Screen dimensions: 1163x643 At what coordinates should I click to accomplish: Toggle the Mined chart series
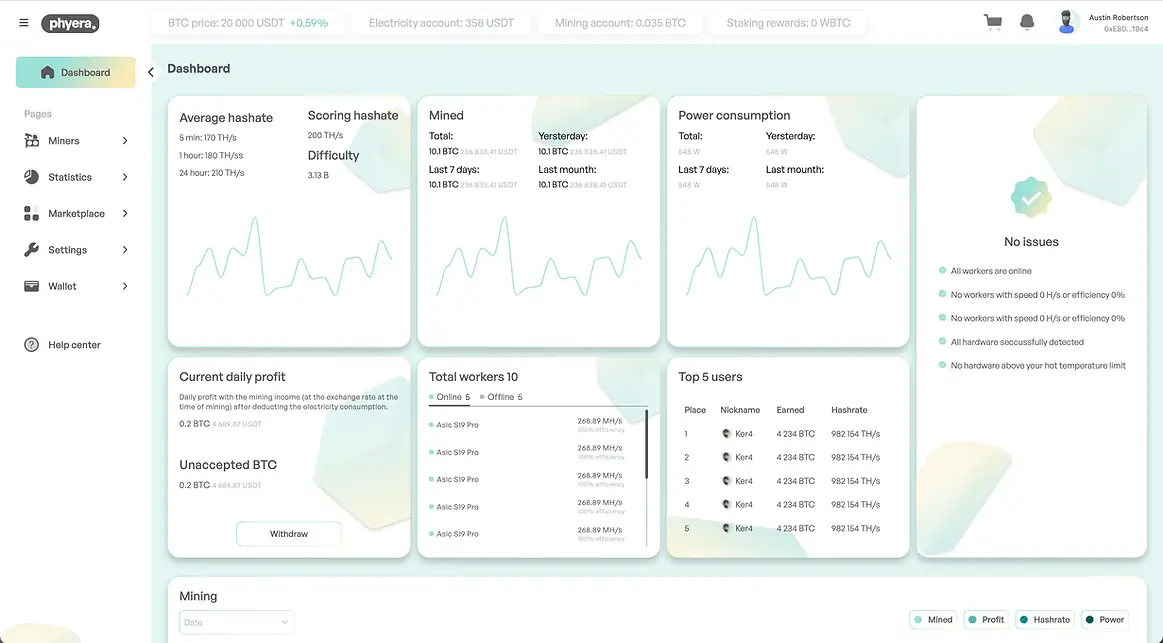pyautogui.click(x=933, y=620)
